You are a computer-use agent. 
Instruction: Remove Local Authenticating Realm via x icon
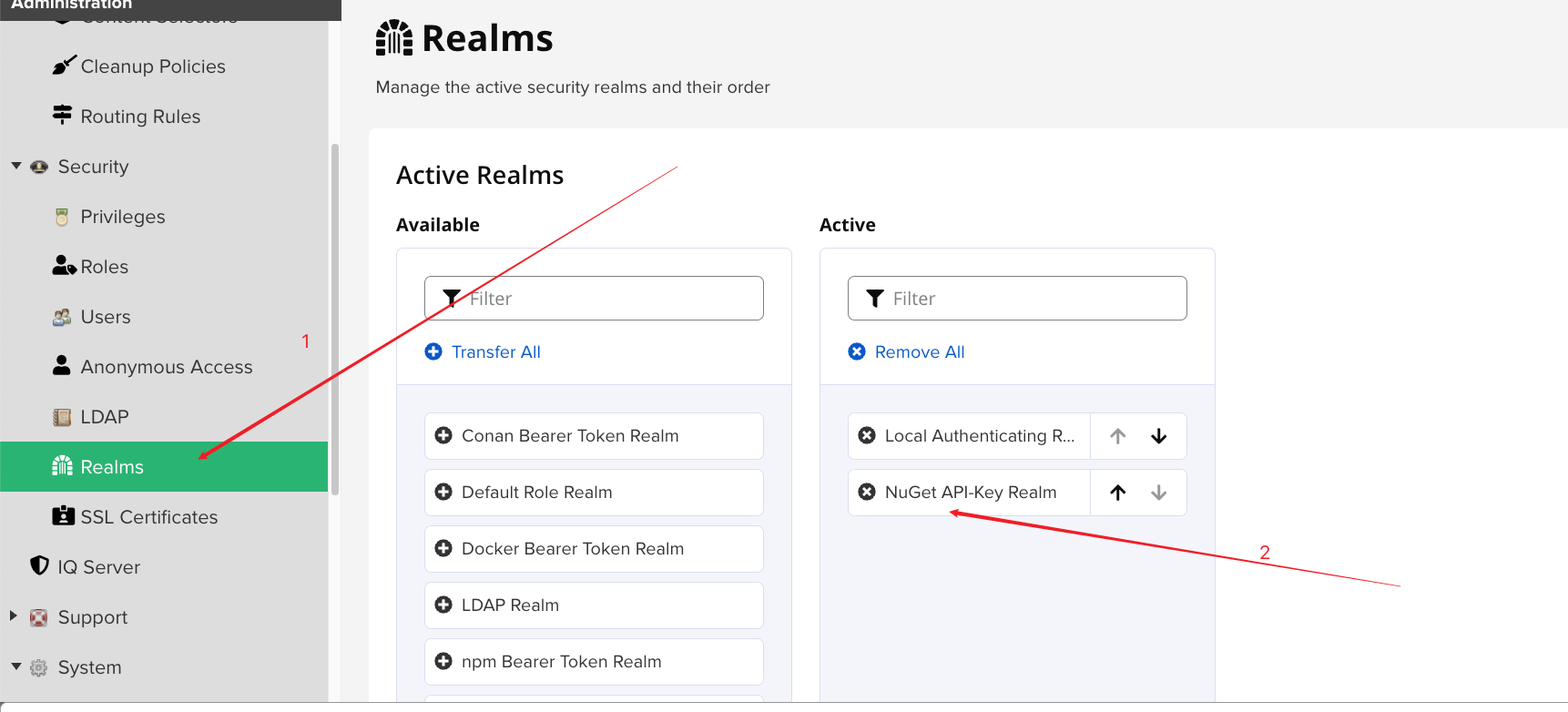pyautogui.click(x=867, y=435)
